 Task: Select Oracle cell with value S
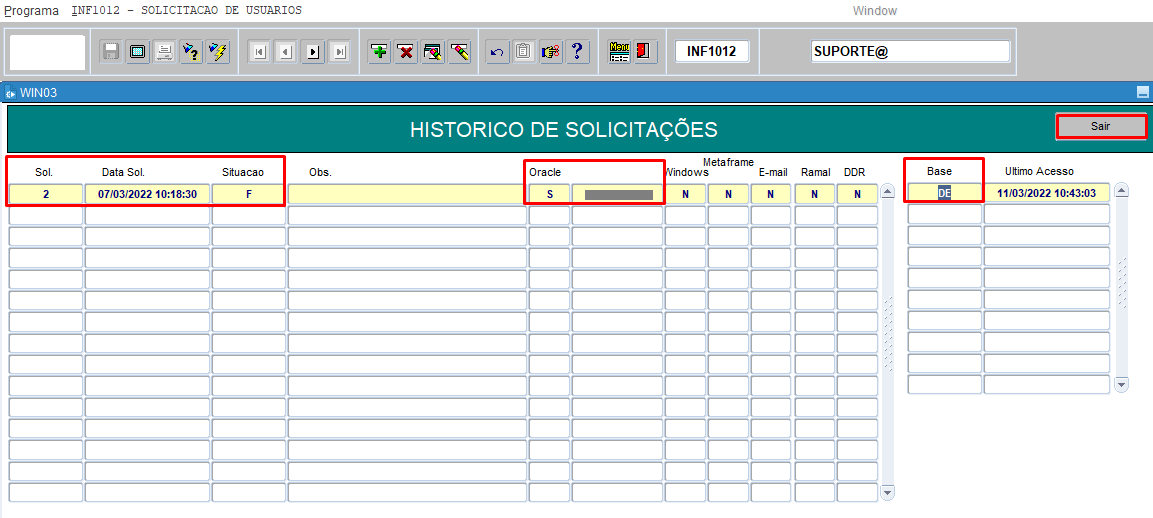tap(549, 194)
